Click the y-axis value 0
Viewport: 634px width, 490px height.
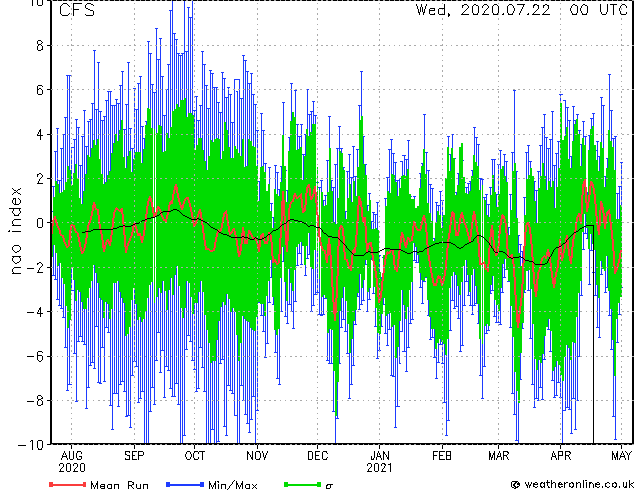[40, 223]
